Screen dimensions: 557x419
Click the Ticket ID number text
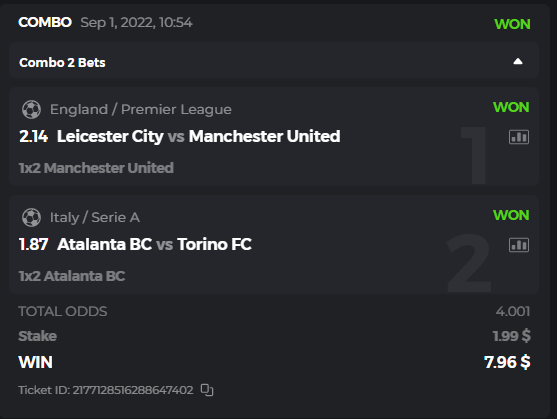click(106, 390)
